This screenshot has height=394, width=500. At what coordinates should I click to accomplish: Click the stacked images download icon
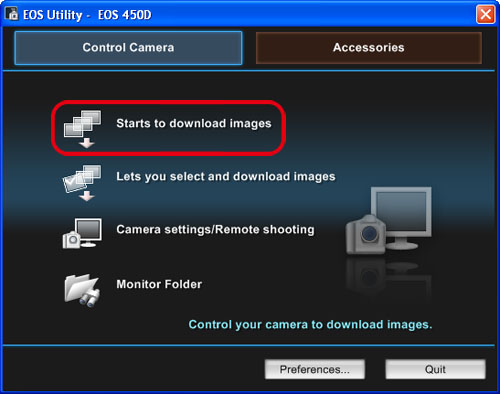[82, 129]
